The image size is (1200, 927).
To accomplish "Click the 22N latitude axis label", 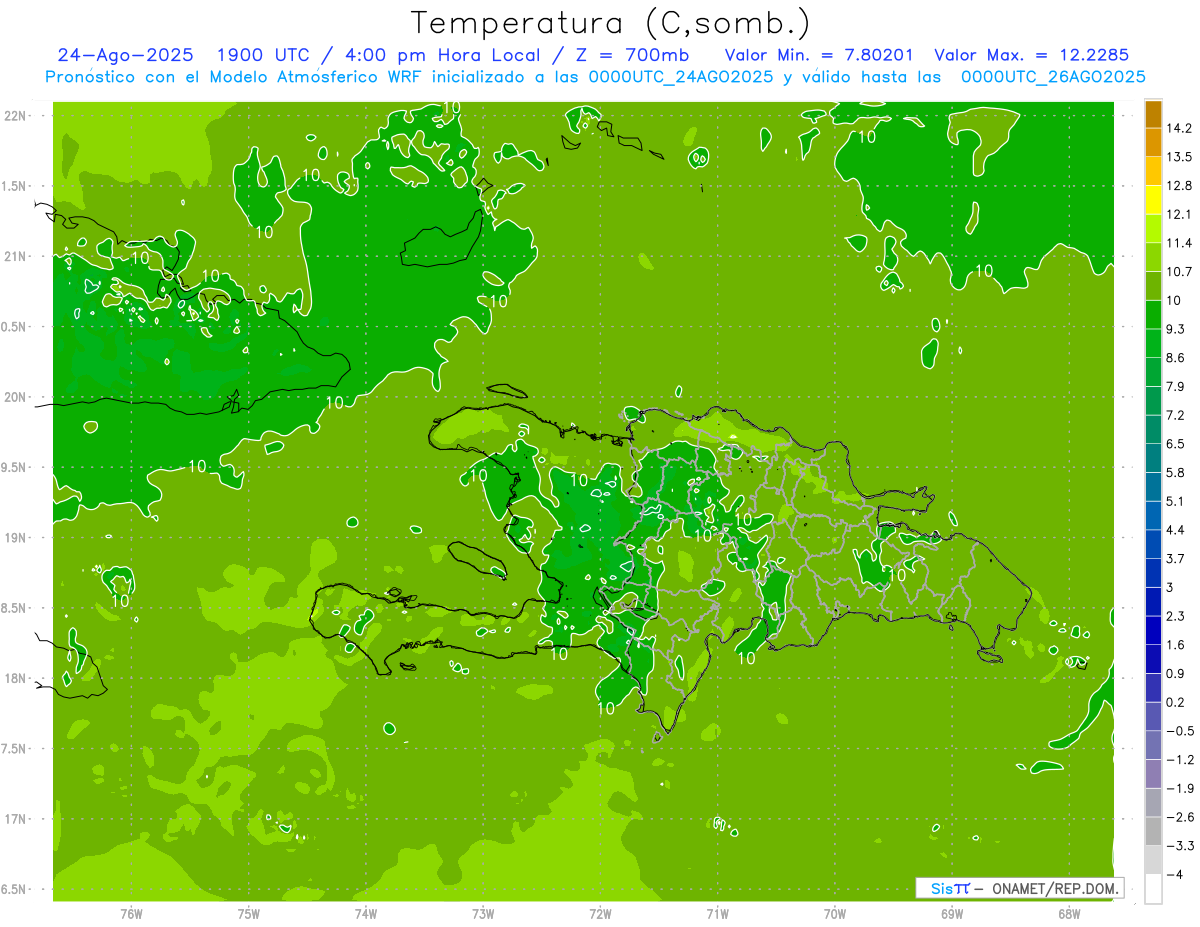I will [x=15, y=116].
